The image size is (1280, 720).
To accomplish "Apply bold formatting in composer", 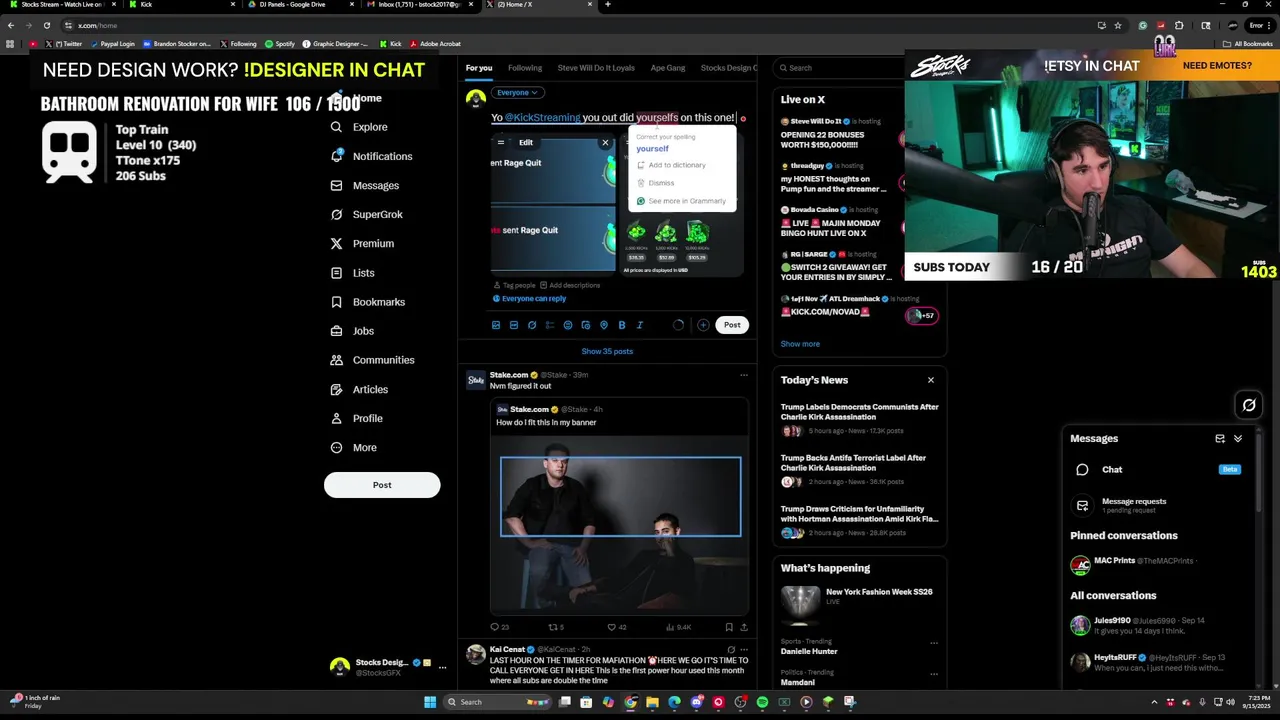I will click(x=622, y=325).
